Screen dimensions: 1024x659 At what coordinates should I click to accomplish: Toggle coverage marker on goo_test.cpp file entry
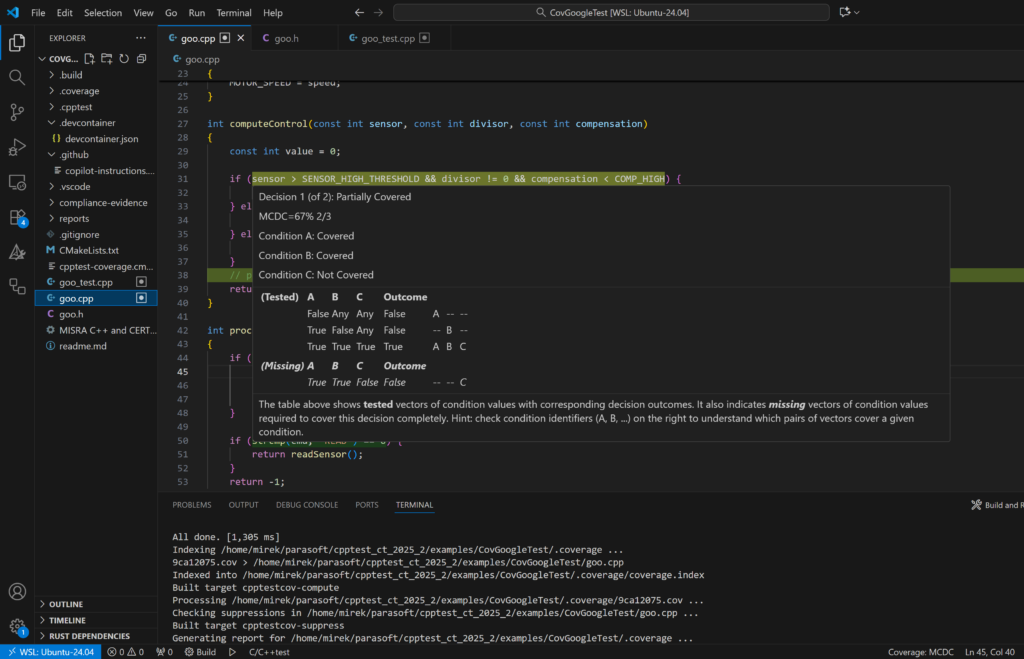tap(141, 282)
